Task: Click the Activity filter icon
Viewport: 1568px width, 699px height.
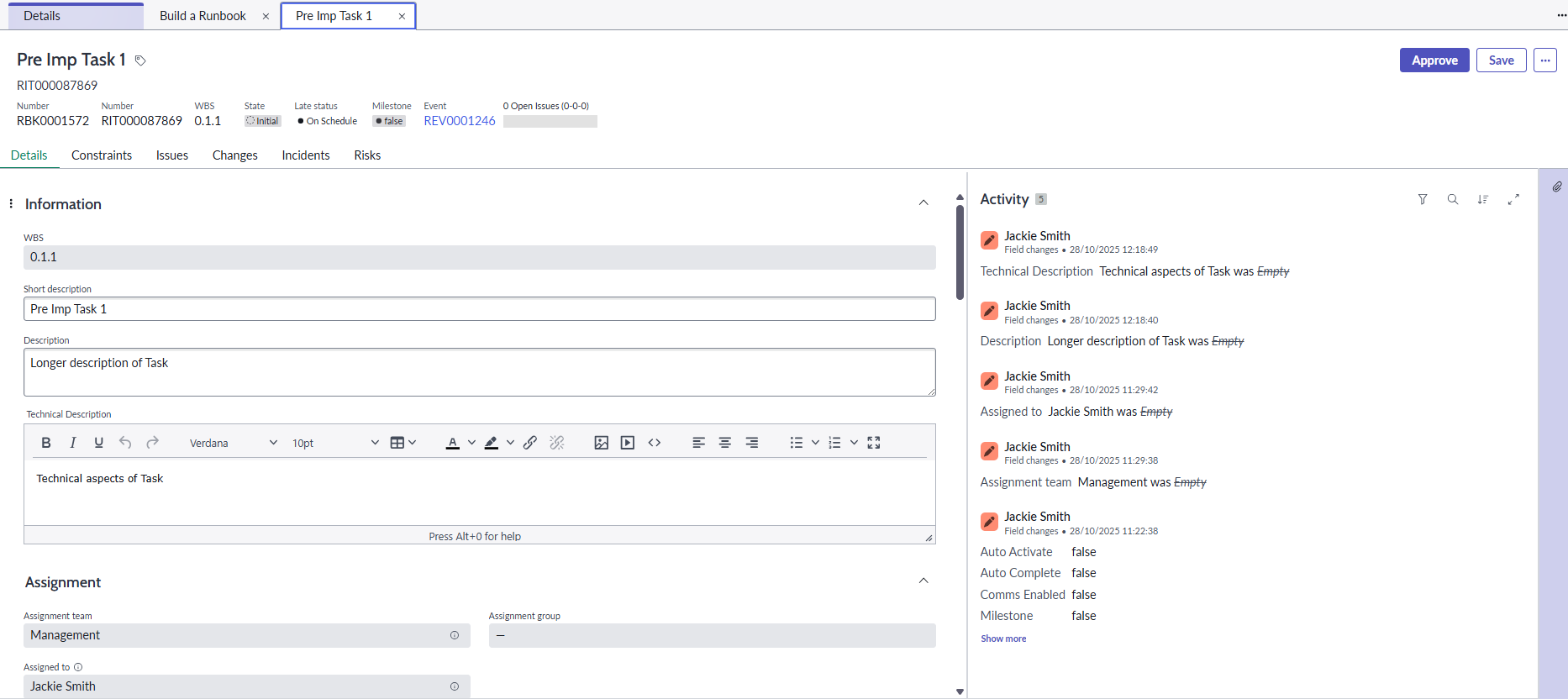Action: click(1423, 199)
